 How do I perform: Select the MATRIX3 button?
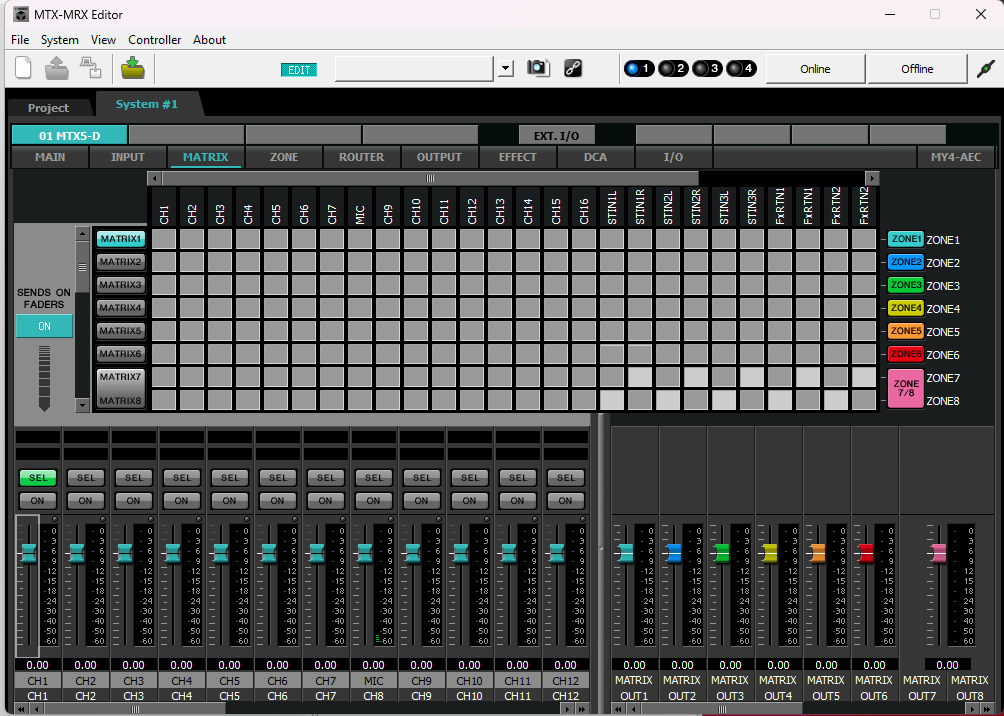pos(121,285)
